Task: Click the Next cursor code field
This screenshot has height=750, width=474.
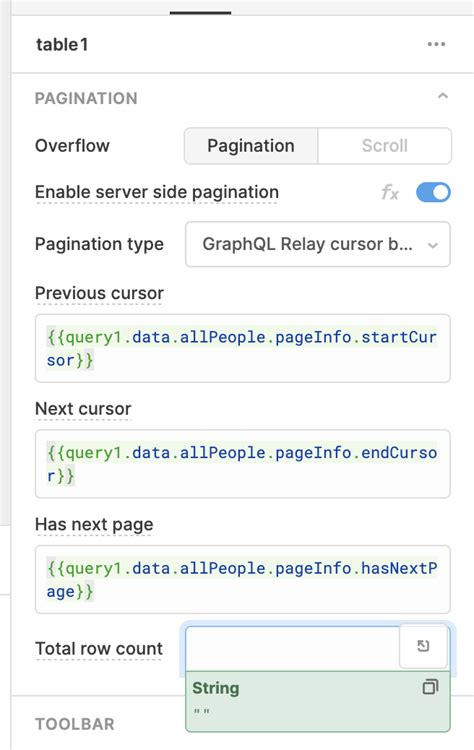Action: tap(243, 464)
